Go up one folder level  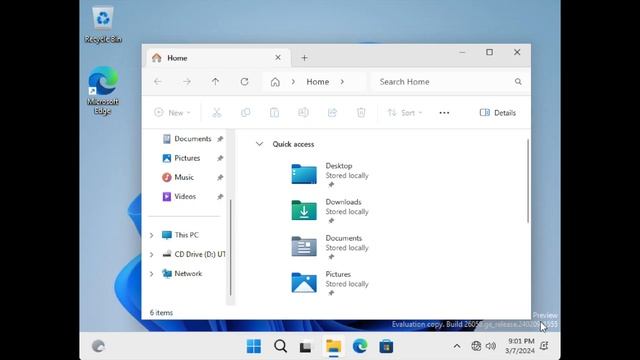point(216,82)
